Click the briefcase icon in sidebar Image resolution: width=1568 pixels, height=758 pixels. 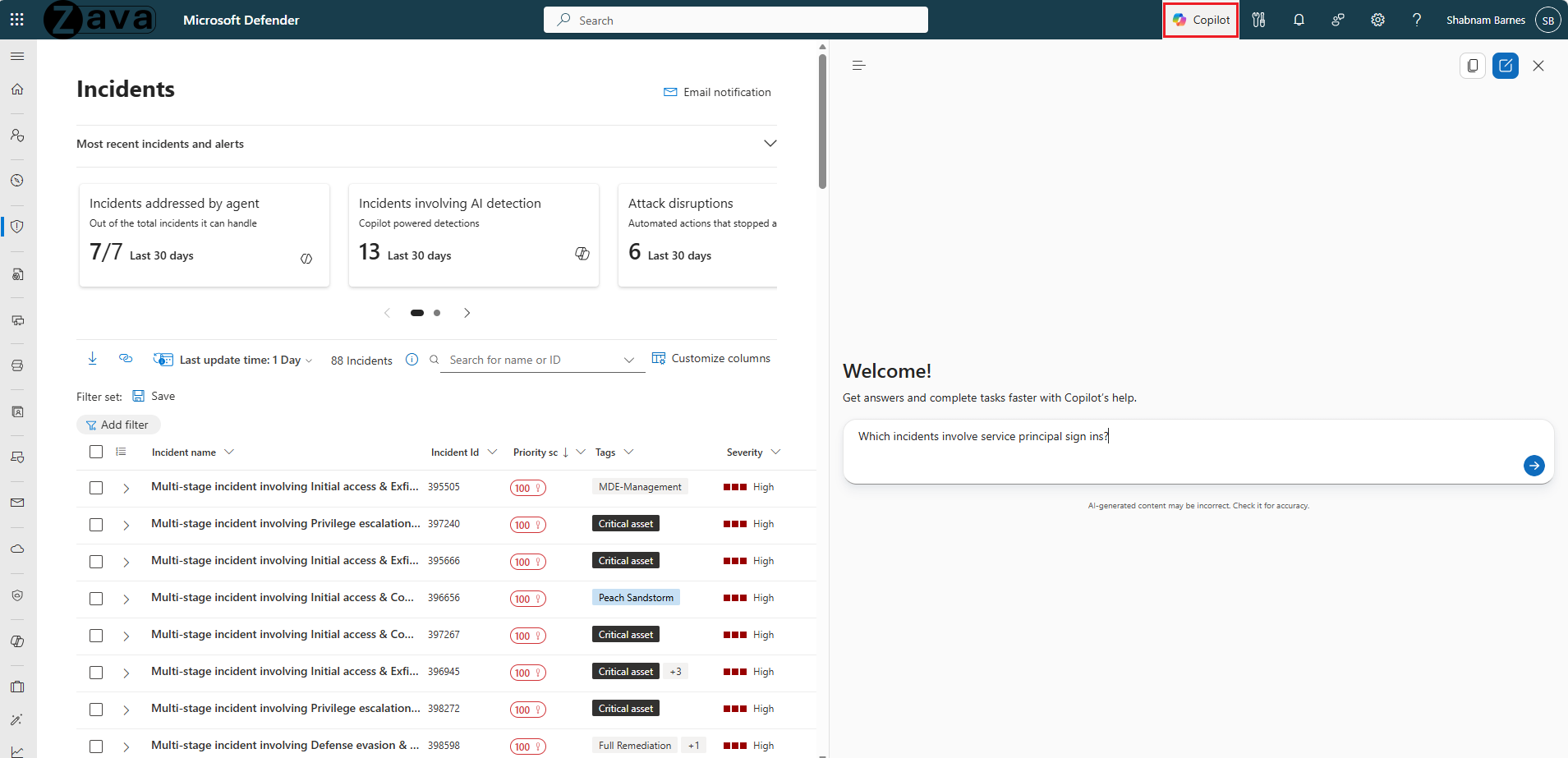point(17,687)
